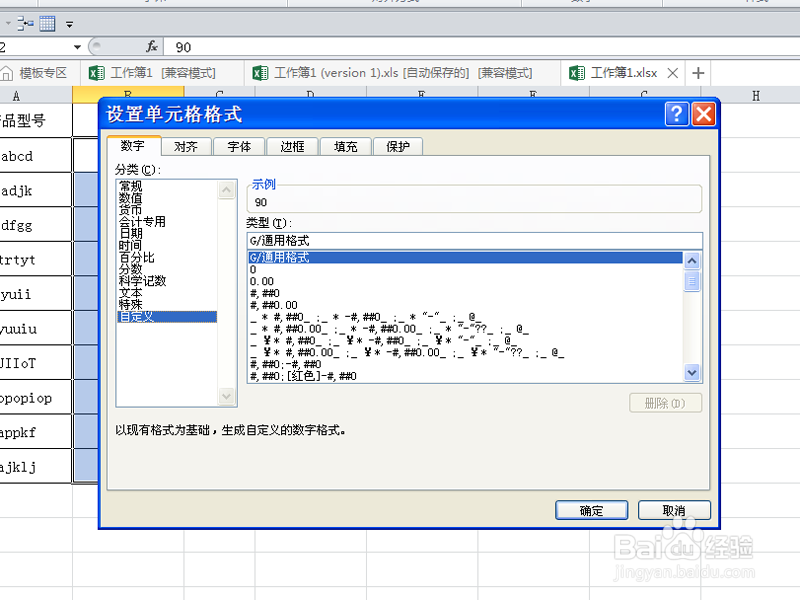This screenshot has height=600, width=800.
Task: Click the table grid toolbar icon
Action: (47, 23)
